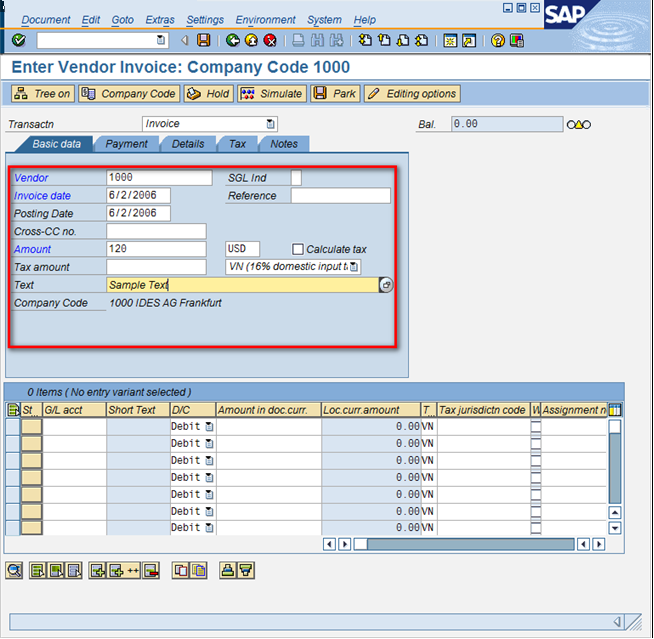Click the Reference input field
Screen dimensions: 654x639
[x=340, y=196]
